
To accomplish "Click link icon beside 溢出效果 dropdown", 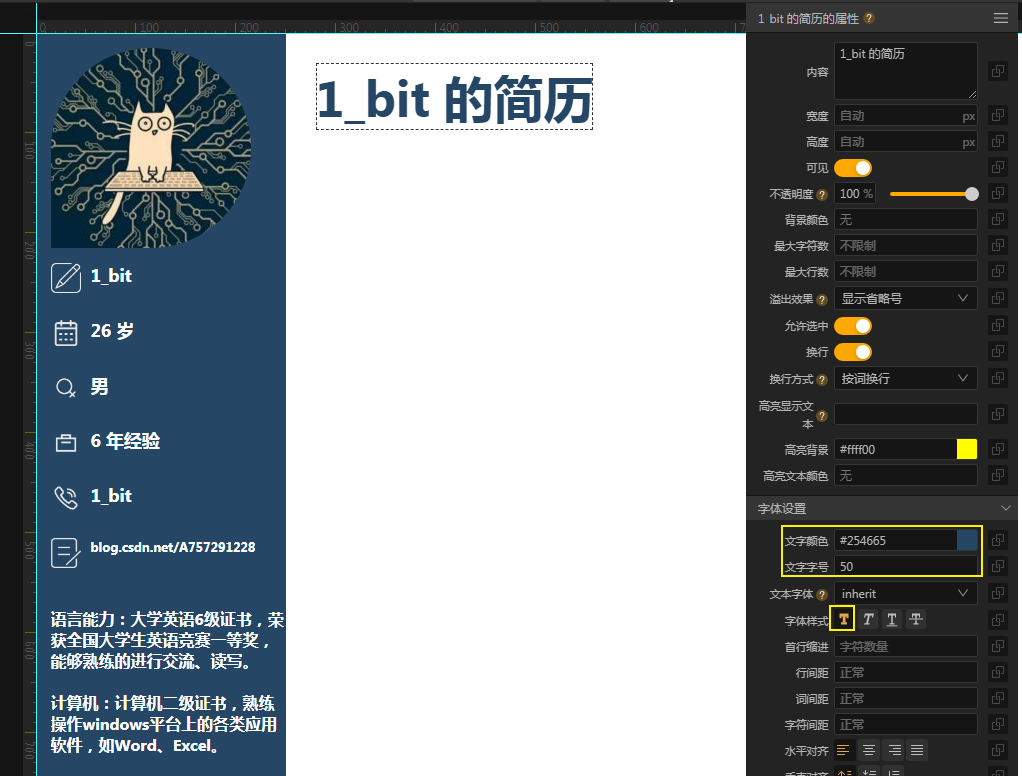I will pyautogui.click(x=997, y=298).
